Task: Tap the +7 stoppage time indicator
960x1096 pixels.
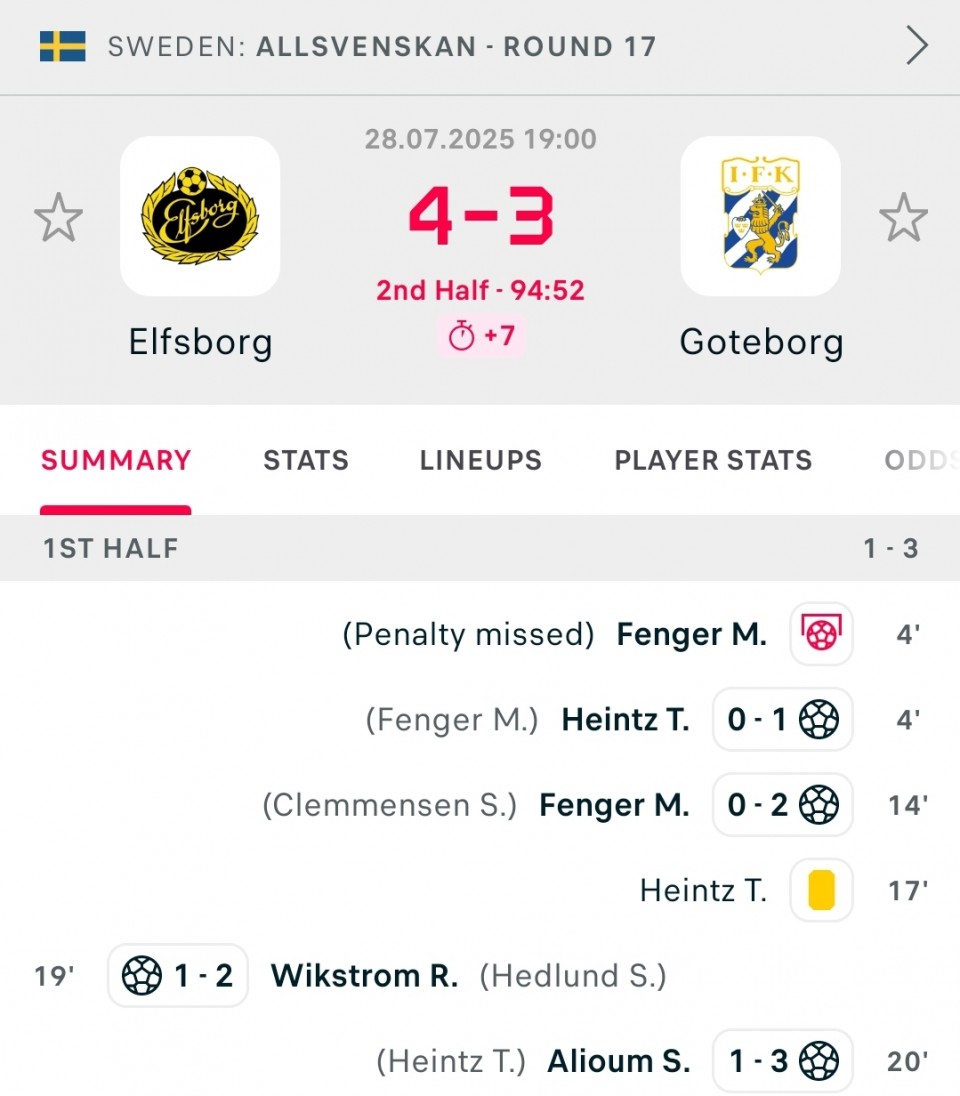Action: coord(481,336)
